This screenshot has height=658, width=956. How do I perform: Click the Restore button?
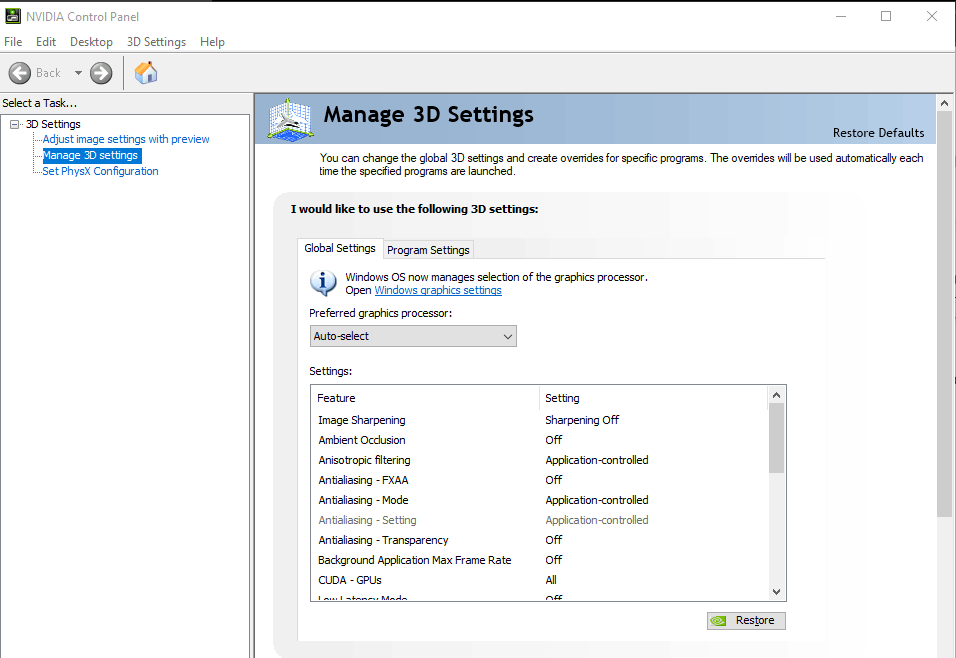tap(746, 621)
